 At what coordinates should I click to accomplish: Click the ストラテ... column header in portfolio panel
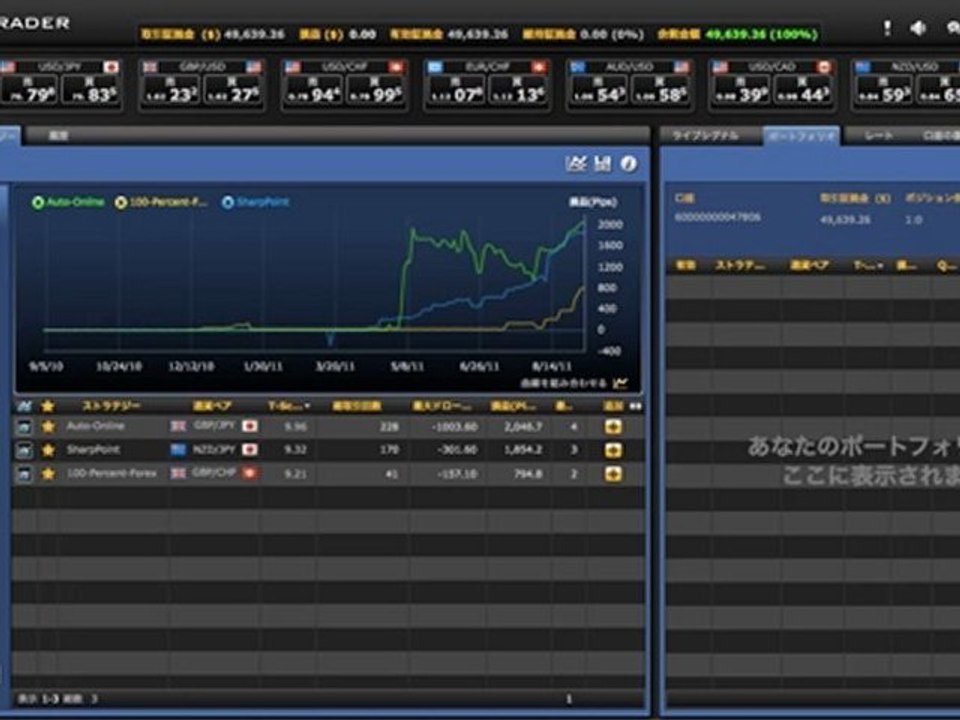coord(740,266)
